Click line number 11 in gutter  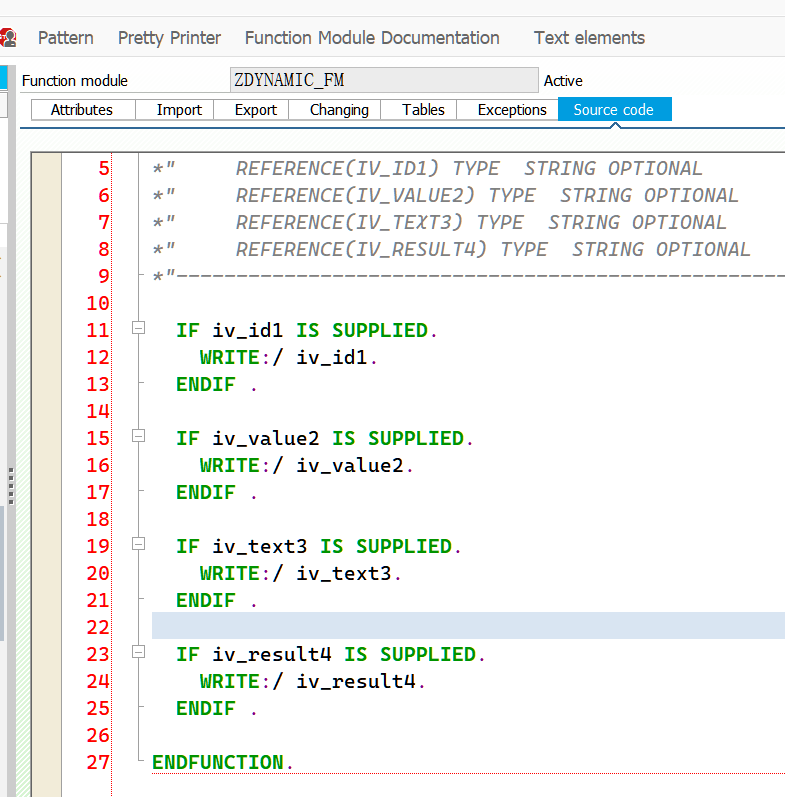[x=98, y=330]
